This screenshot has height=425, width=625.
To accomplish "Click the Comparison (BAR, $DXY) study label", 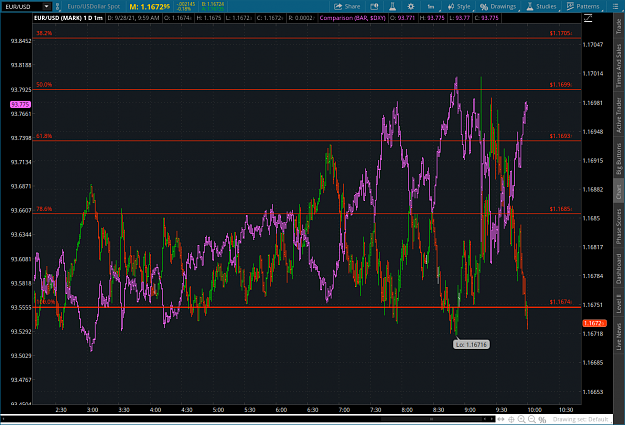I will pyautogui.click(x=352, y=18).
